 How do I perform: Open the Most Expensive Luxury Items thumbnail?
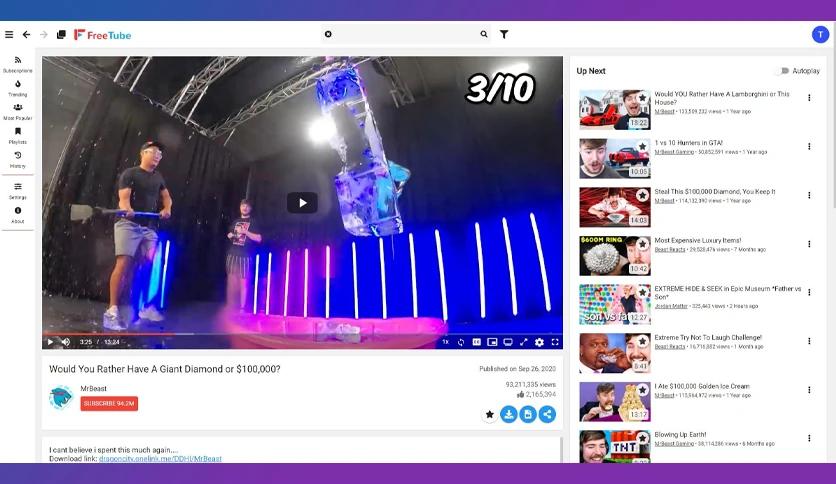tap(615, 256)
